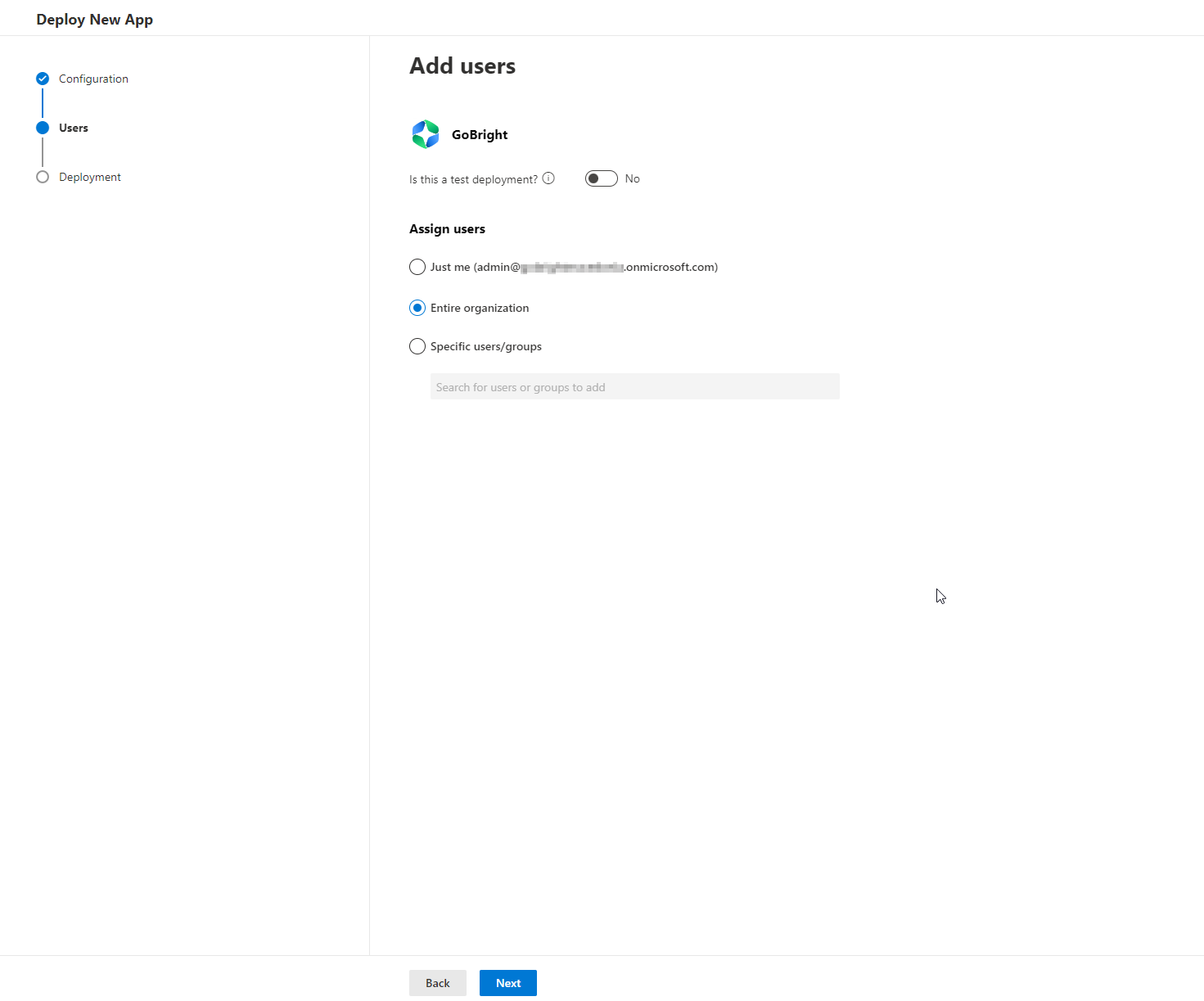The width and height of the screenshot is (1204, 1001).
Task: Click the empty Deployment step circle icon
Action: pyautogui.click(x=43, y=177)
